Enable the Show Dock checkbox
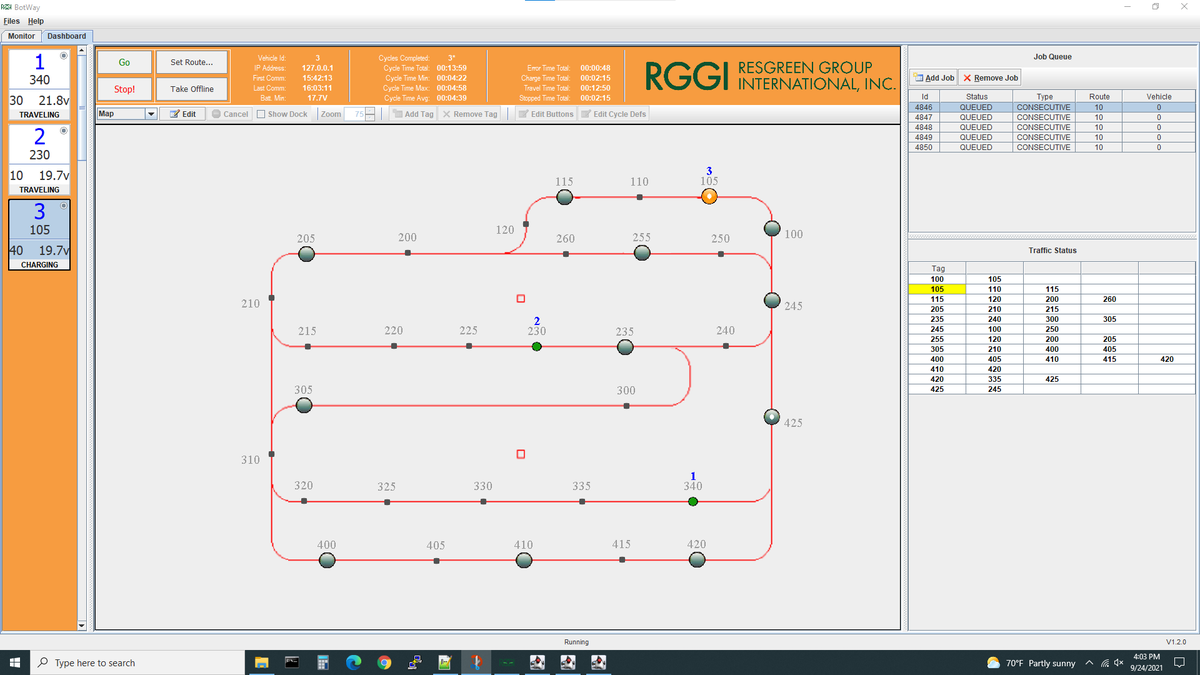The image size is (1200, 675). (x=262, y=114)
